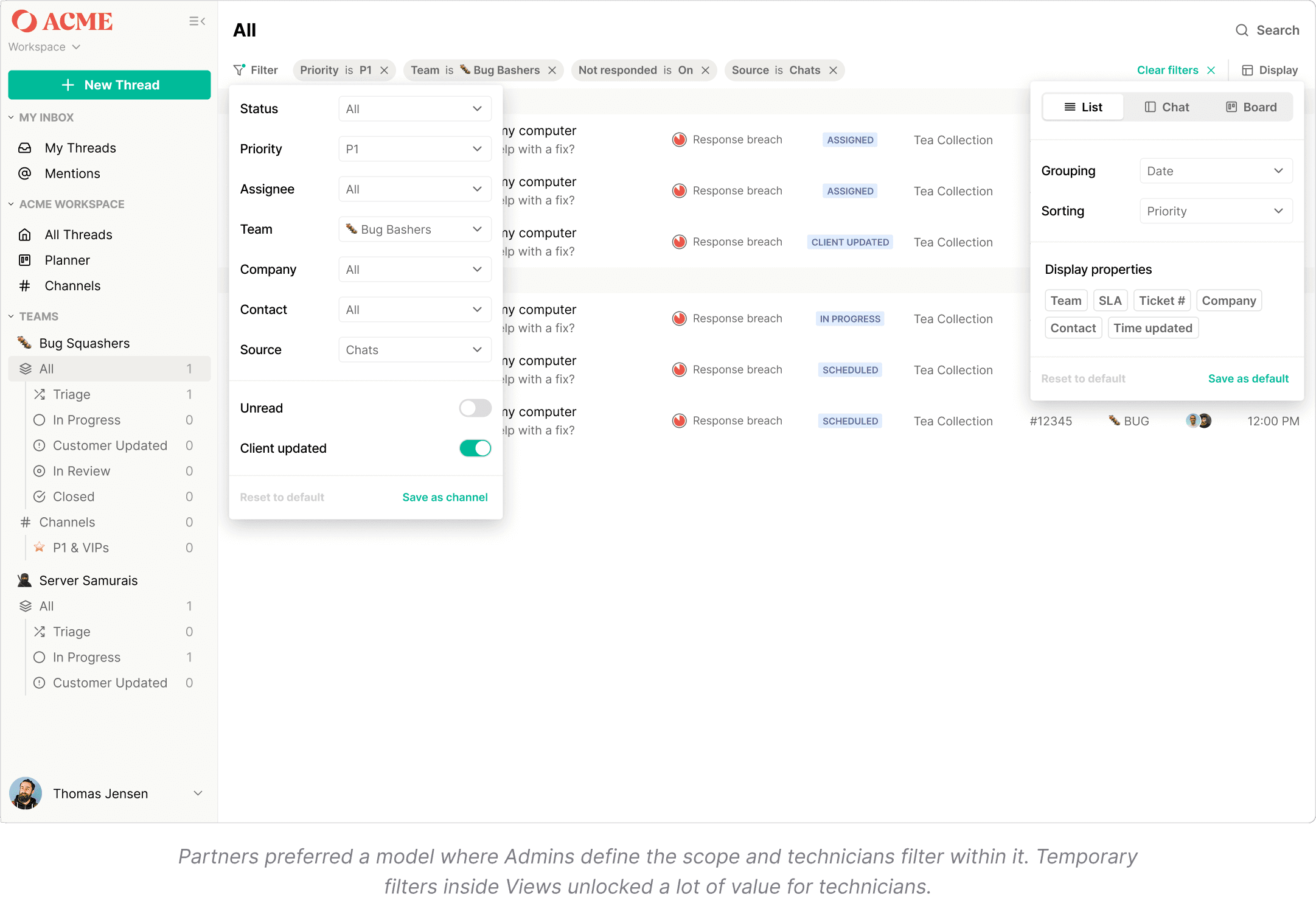Toggle the SLA display property chip
Screen dimensions: 1316x903
pos(1110,301)
